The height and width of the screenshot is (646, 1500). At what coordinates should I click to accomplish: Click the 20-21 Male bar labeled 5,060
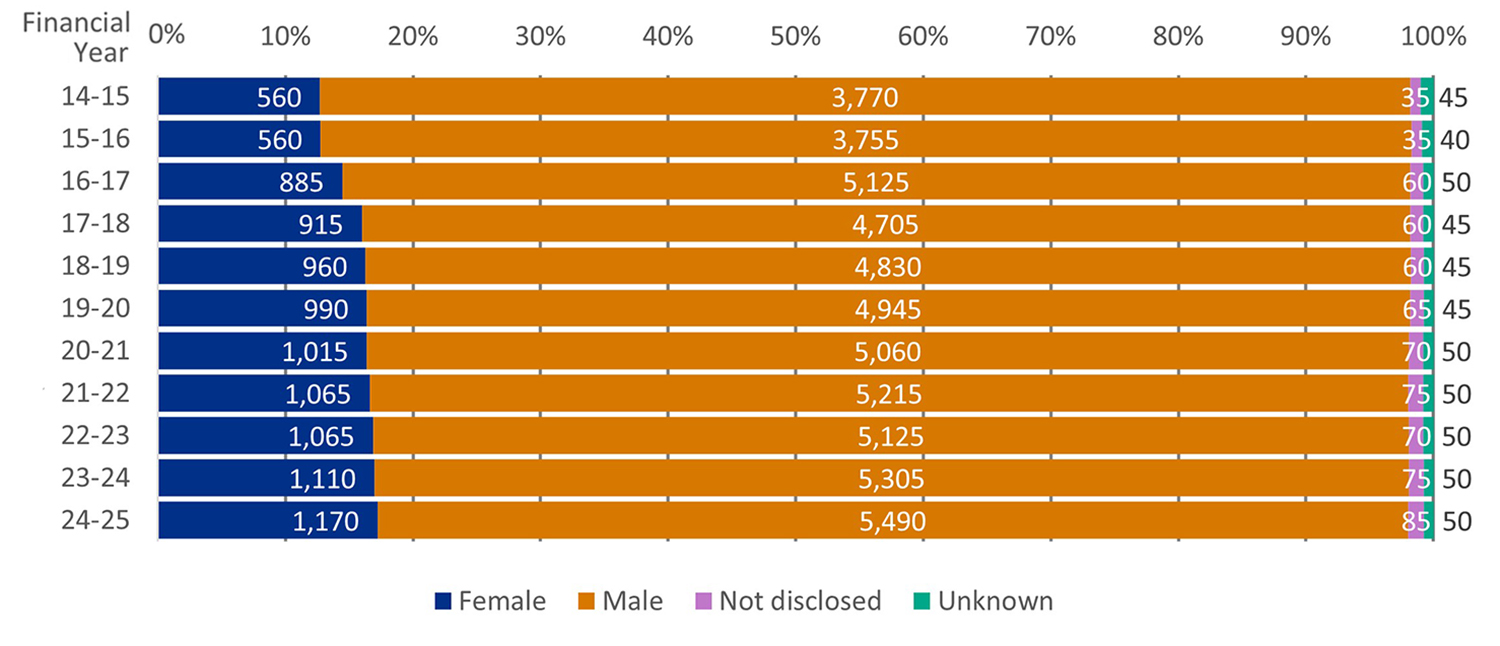pyautogui.click(x=886, y=352)
